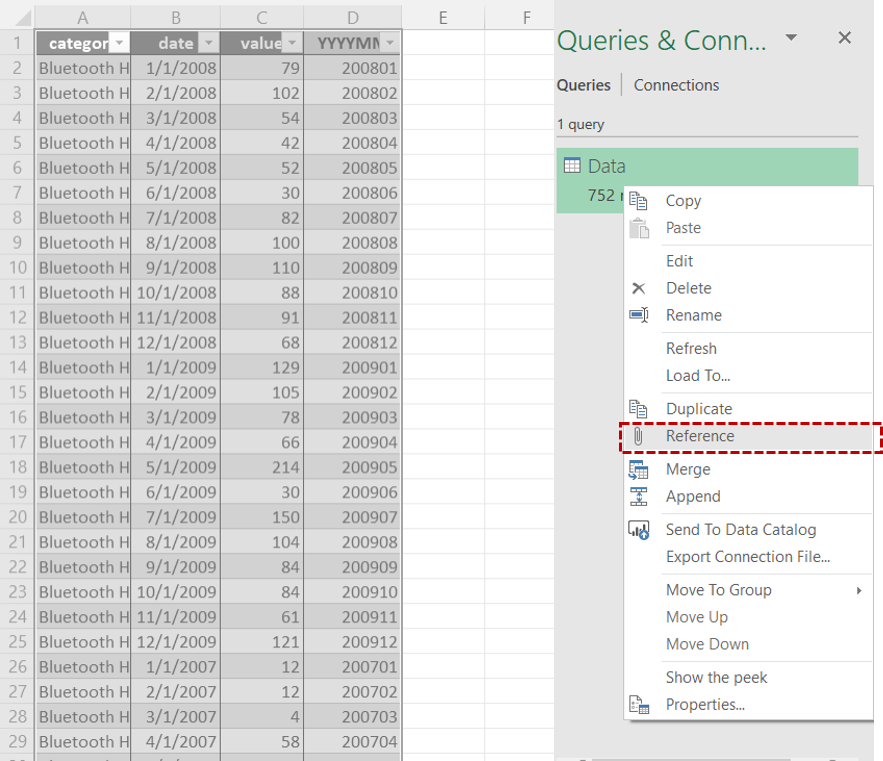The image size is (883, 761).
Task: Click cell containing 200812
Action: coord(353,342)
